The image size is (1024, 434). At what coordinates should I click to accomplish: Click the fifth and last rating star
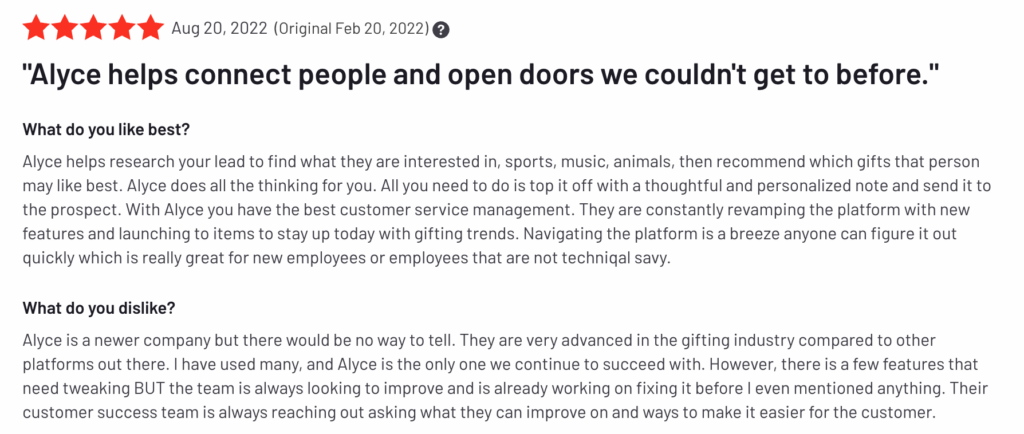click(x=149, y=28)
